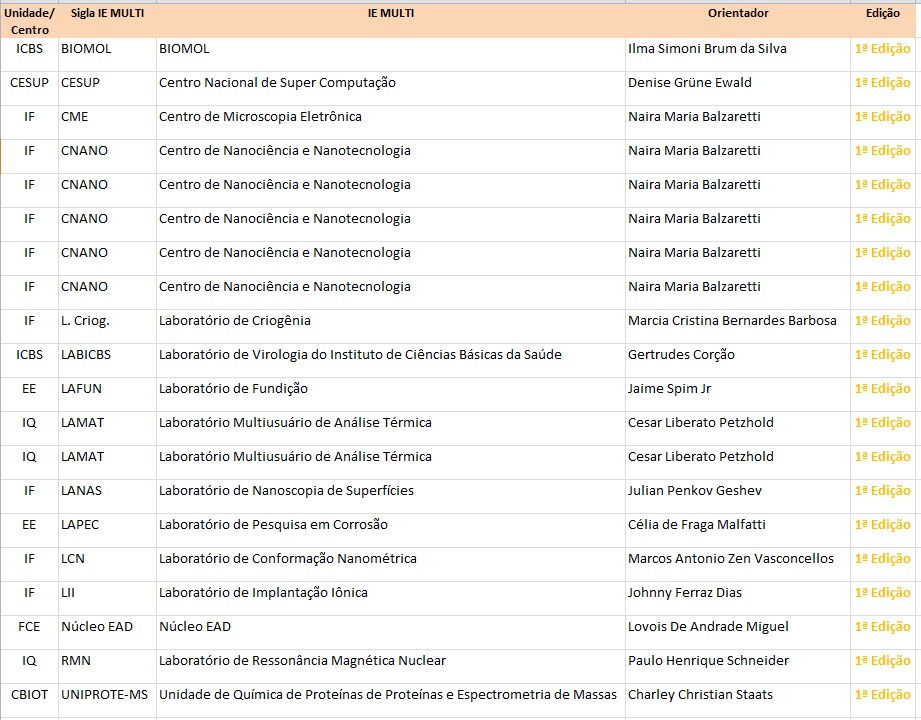Open the 1ª Edição link for the LANAS row

point(882,490)
